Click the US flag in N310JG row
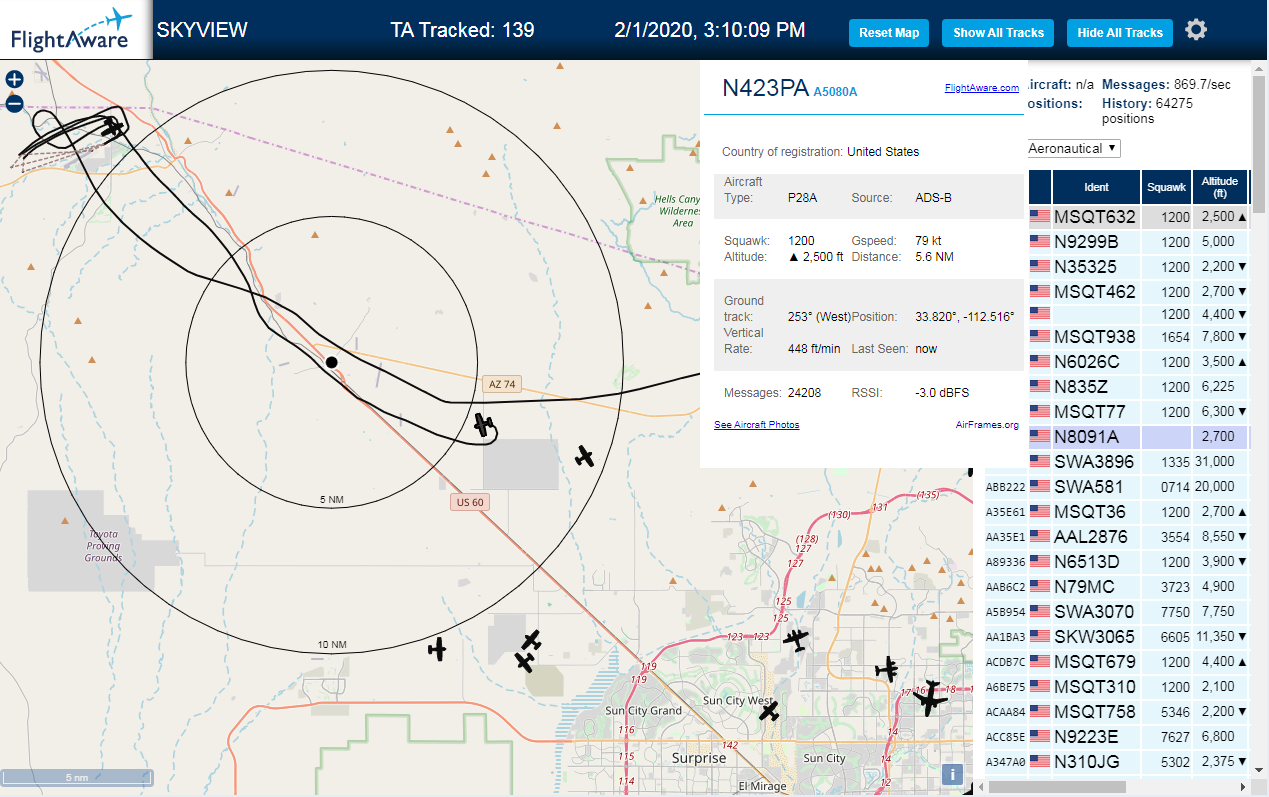The width and height of the screenshot is (1269, 797). (1040, 761)
